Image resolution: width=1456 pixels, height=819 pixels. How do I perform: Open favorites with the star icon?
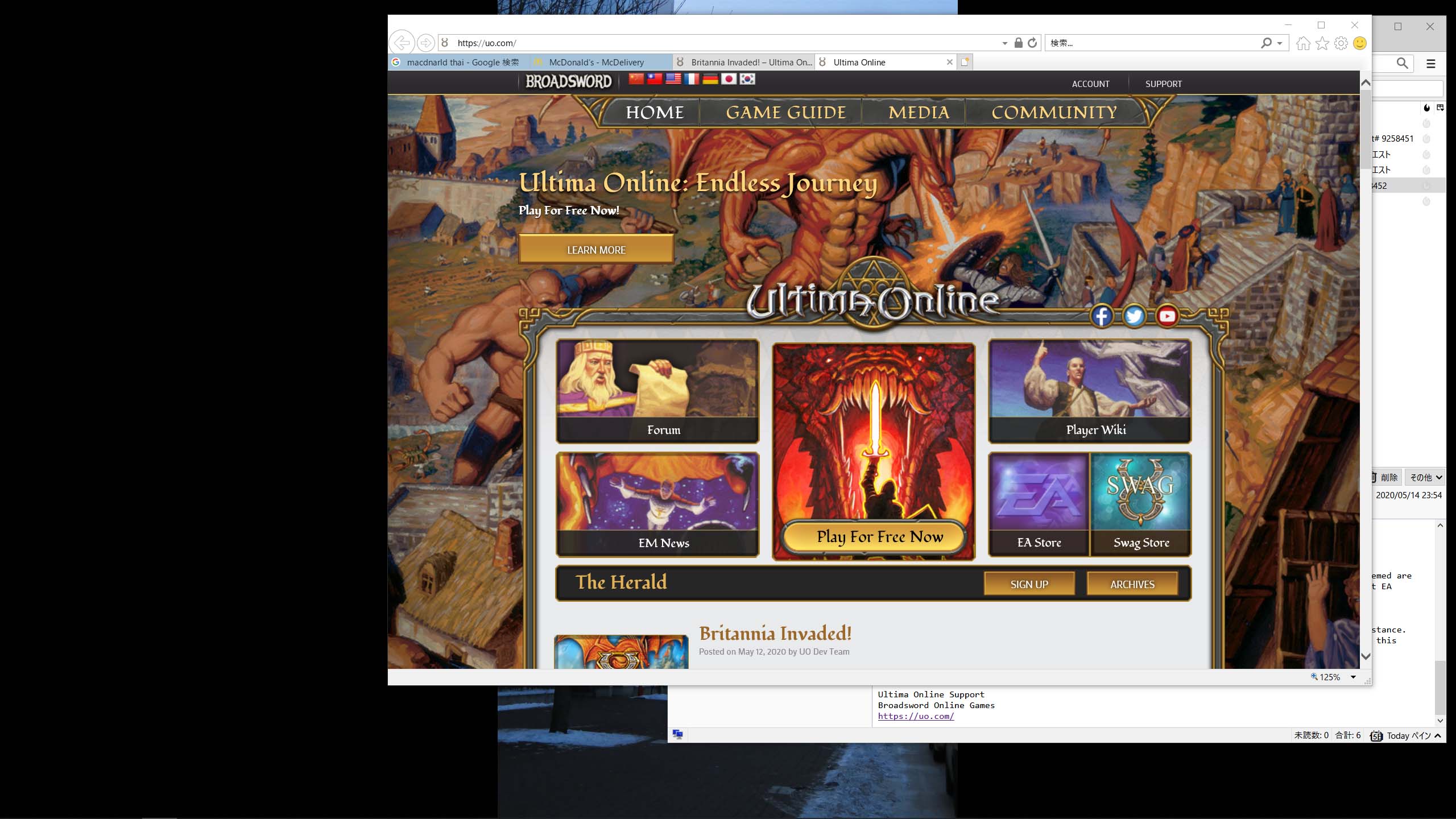(x=1322, y=43)
